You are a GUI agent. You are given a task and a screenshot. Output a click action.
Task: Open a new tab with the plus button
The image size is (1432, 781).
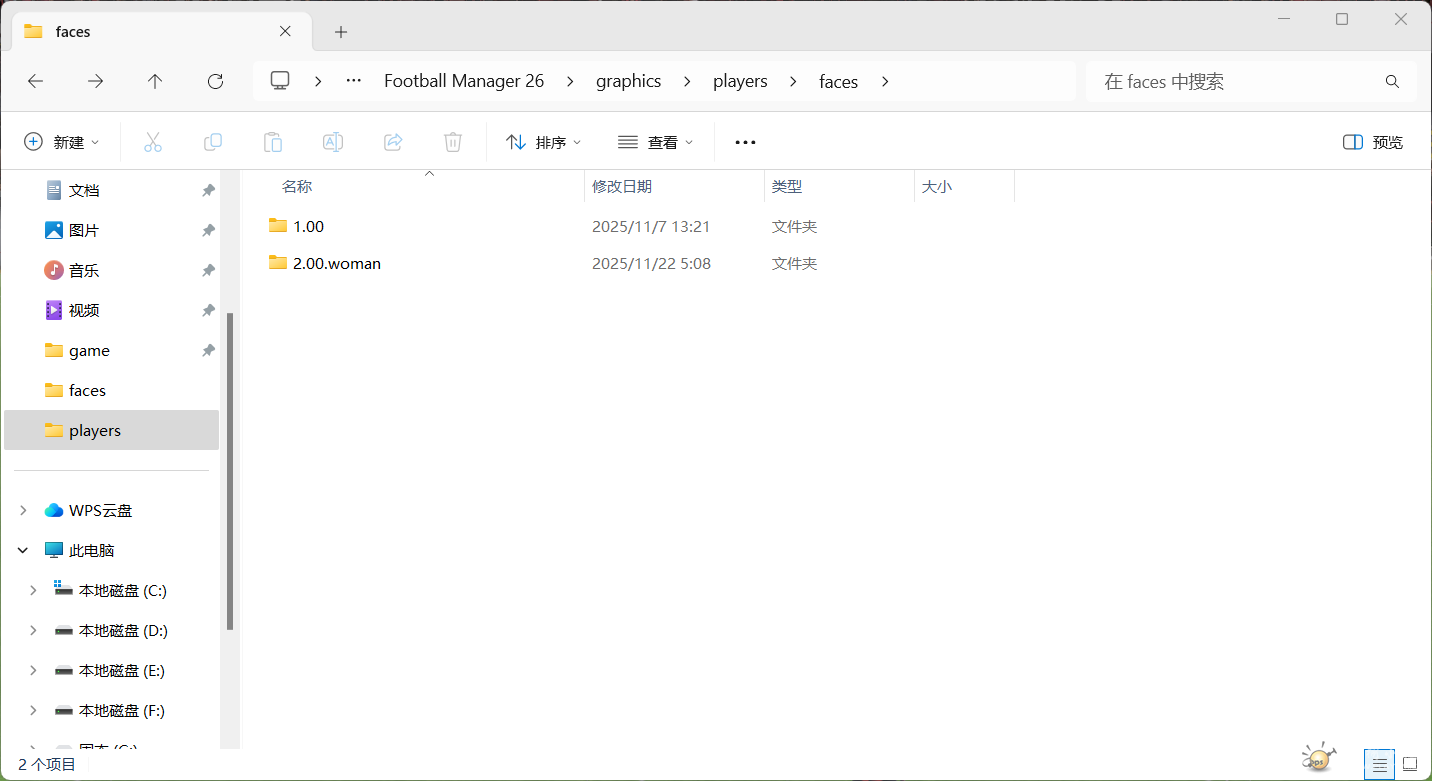click(340, 32)
